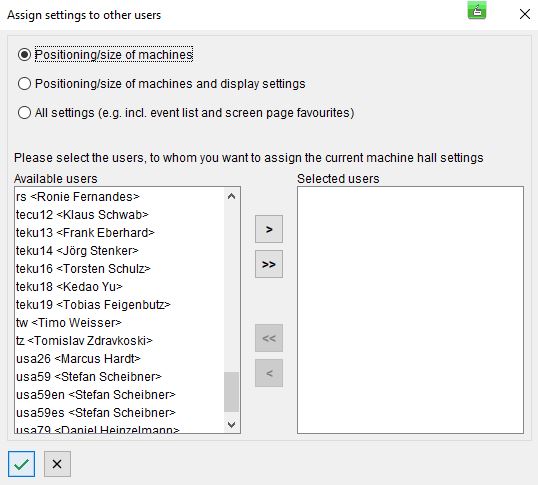This screenshot has height=485, width=538.
Task: Move selected user with single right arrow
Action: pyautogui.click(x=269, y=229)
